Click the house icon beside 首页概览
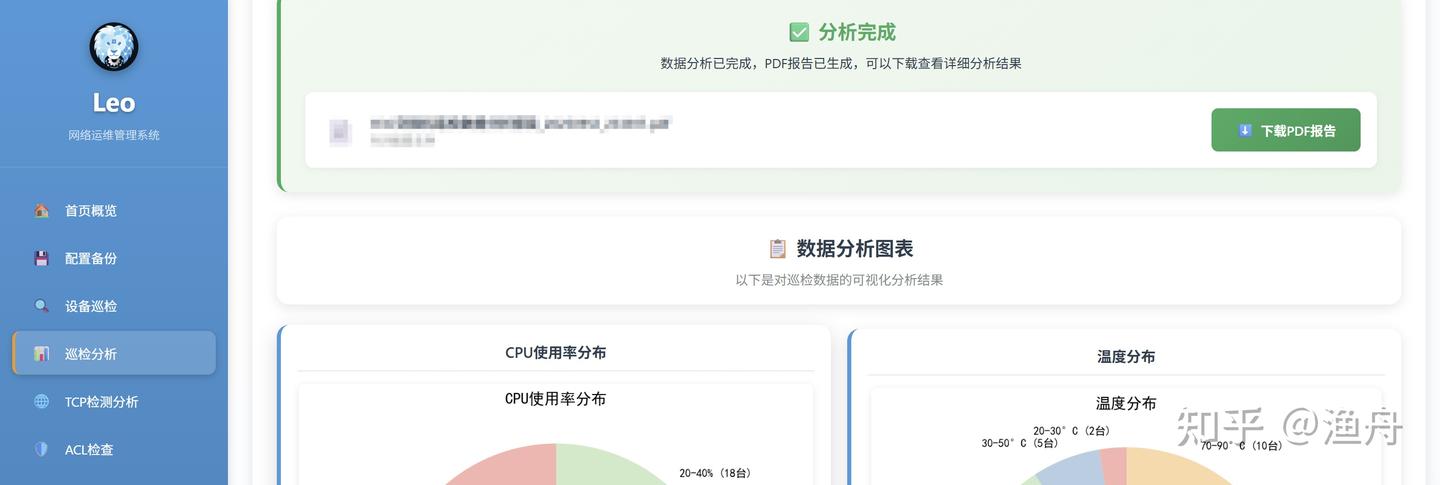Image resolution: width=1440 pixels, height=485 pixels. click(x=41, y=210)
